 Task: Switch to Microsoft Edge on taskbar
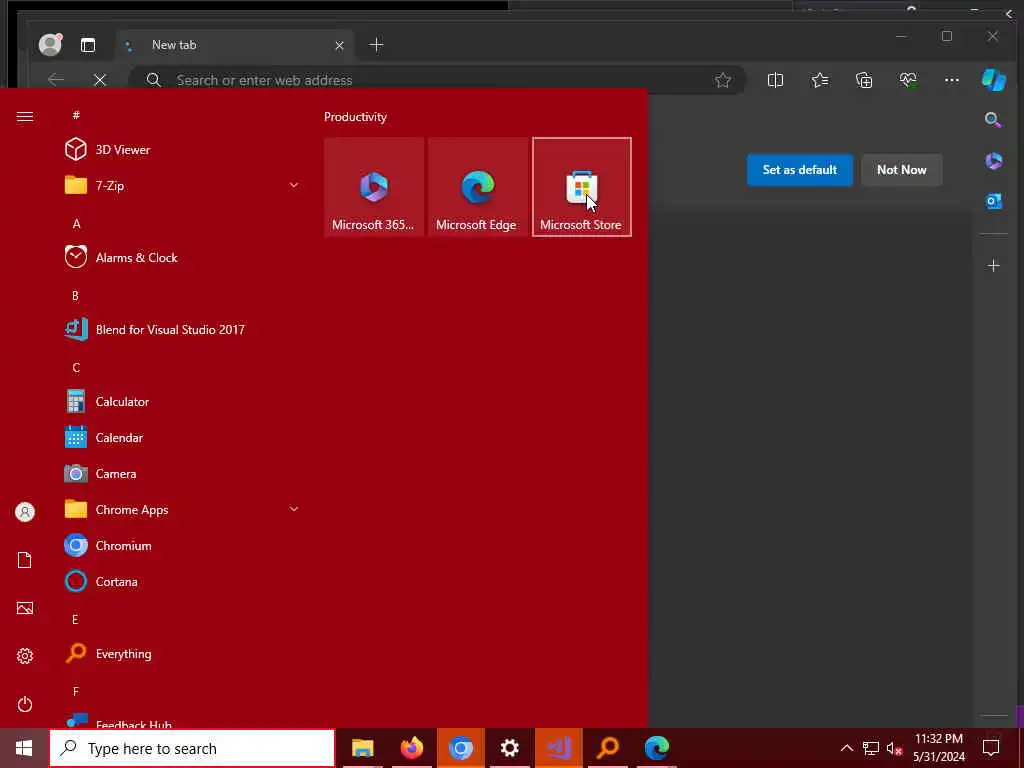tap(656, 748)
